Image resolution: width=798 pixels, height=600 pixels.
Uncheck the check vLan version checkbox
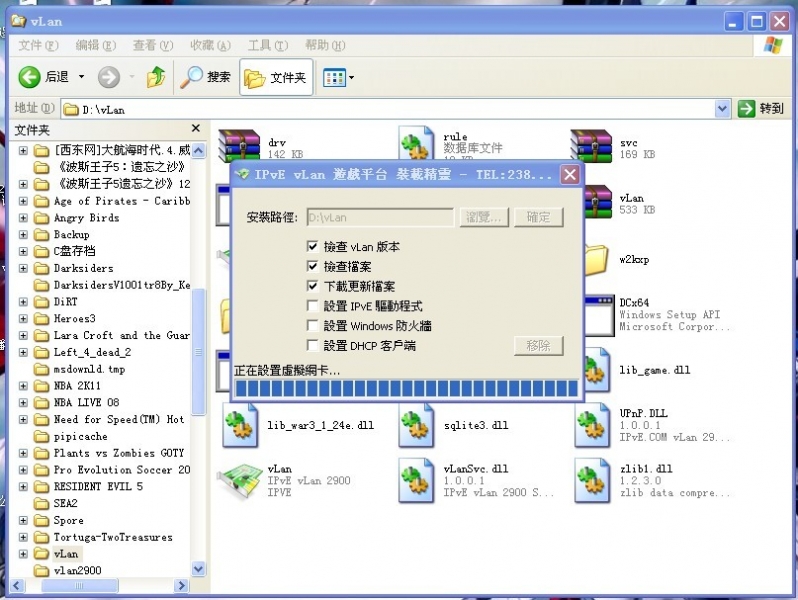pyautogui.click(x=312, y=246)
